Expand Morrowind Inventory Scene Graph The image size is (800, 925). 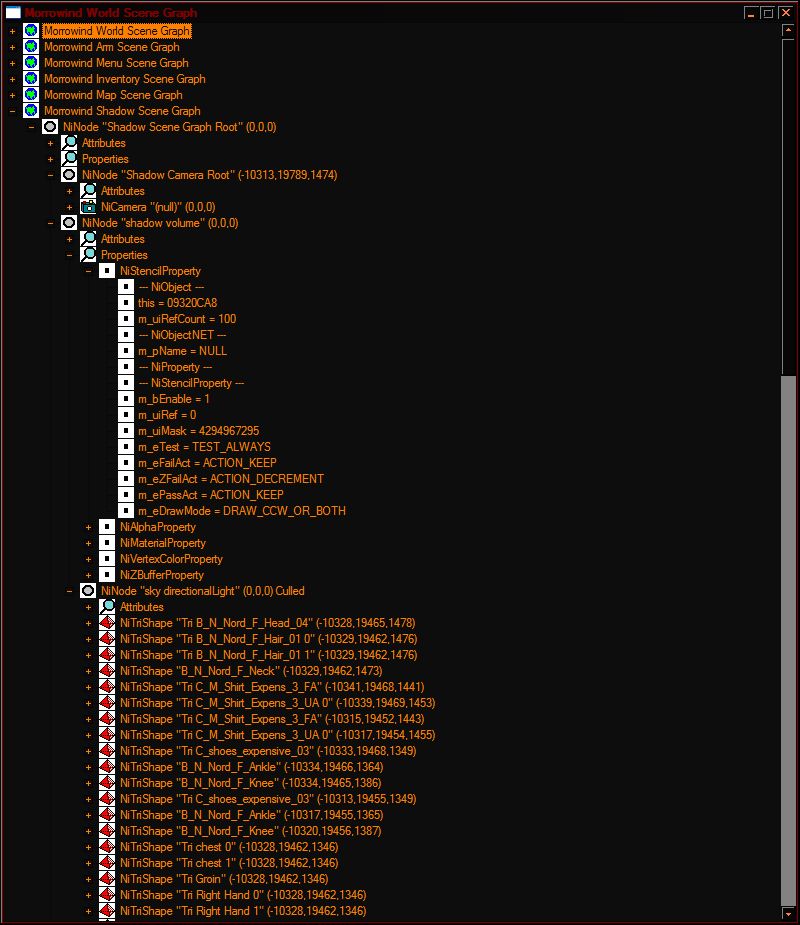click(x=12, y=78)
